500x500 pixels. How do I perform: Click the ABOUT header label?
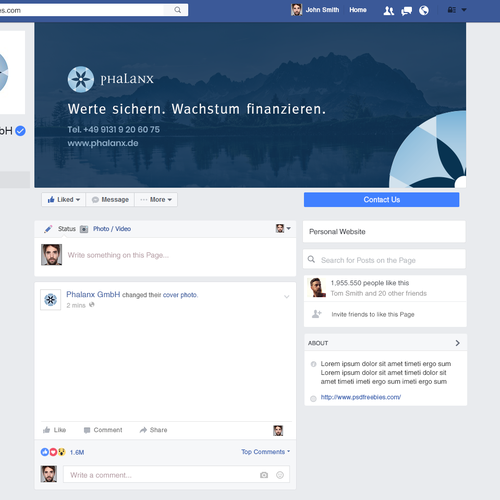click(318, 343)
